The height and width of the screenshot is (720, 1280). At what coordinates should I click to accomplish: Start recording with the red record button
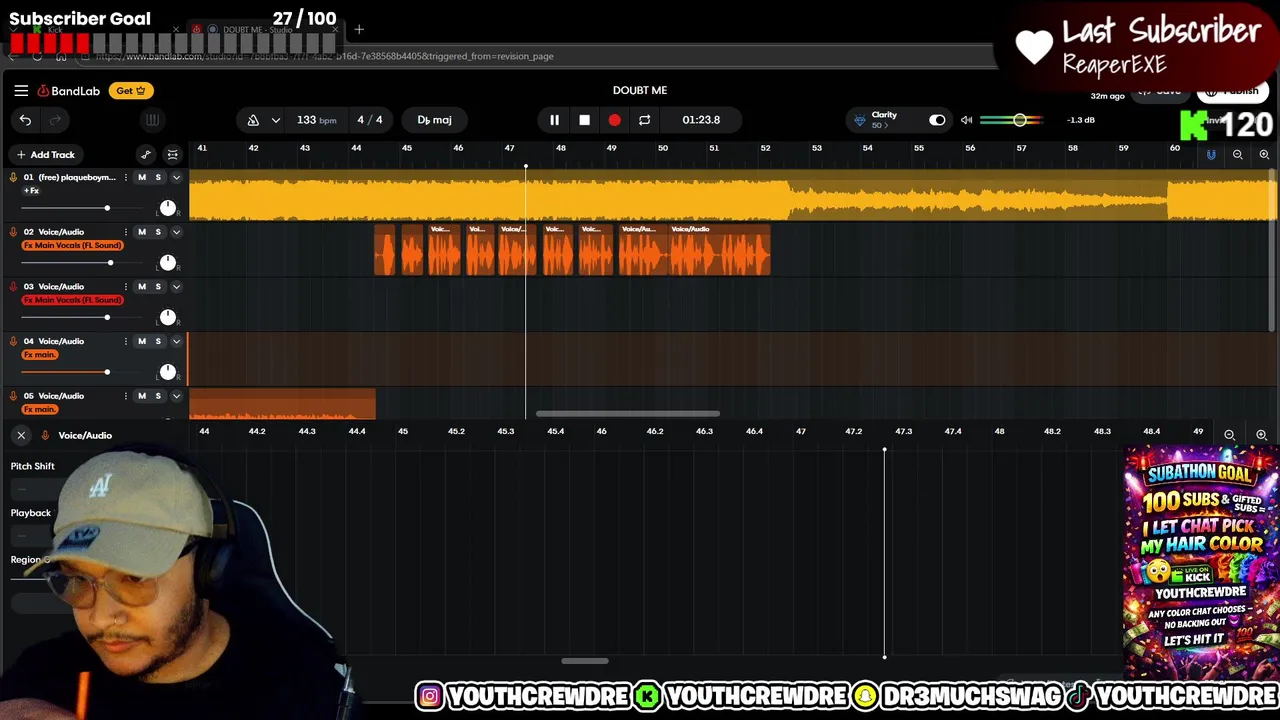coord(614,120)
